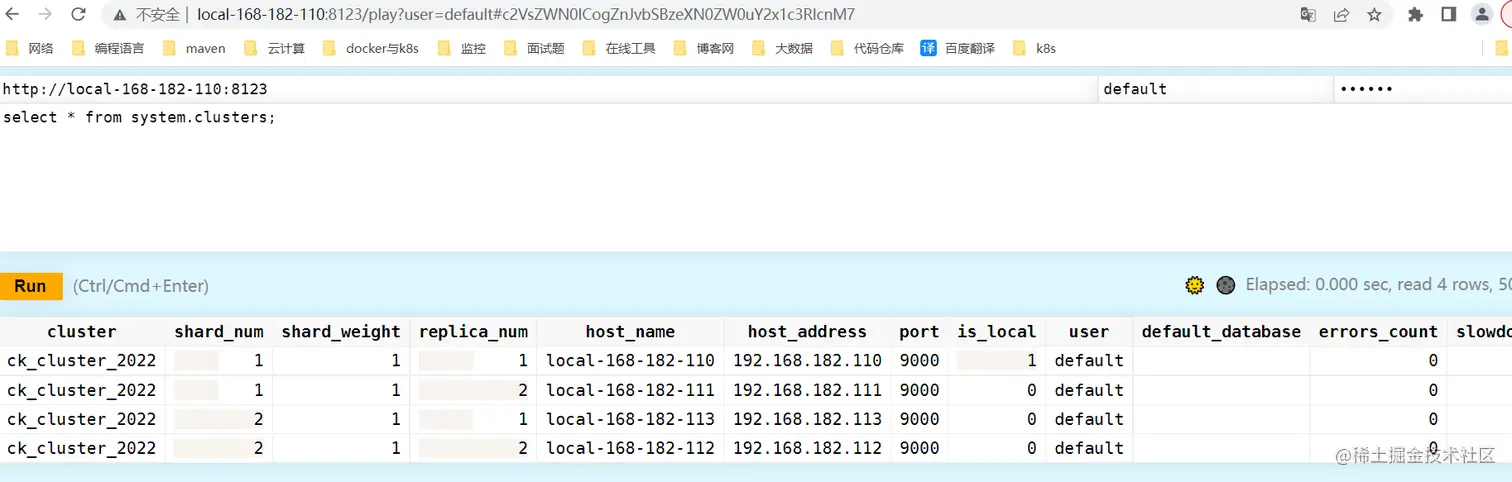
Task: Click the browser address bar URL
Action: pyautogui.click(x=526, y=15)
